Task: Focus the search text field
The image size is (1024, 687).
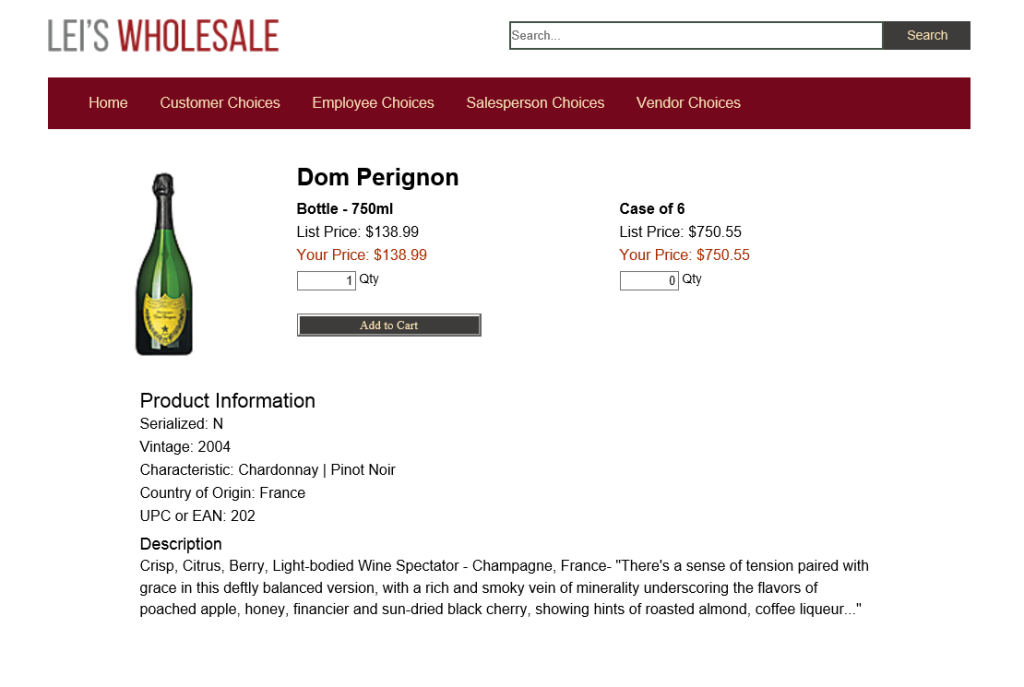Action: [x=695, y=35]
